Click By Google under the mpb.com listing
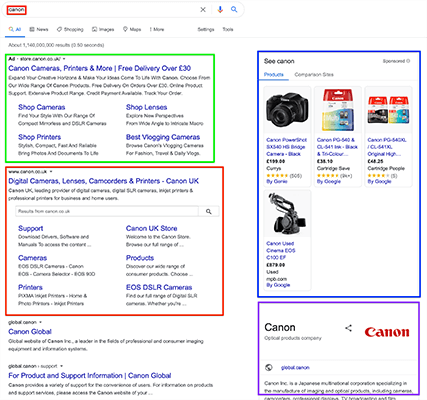The height and width of the screenshot is (400, 427). pos(278,285)
